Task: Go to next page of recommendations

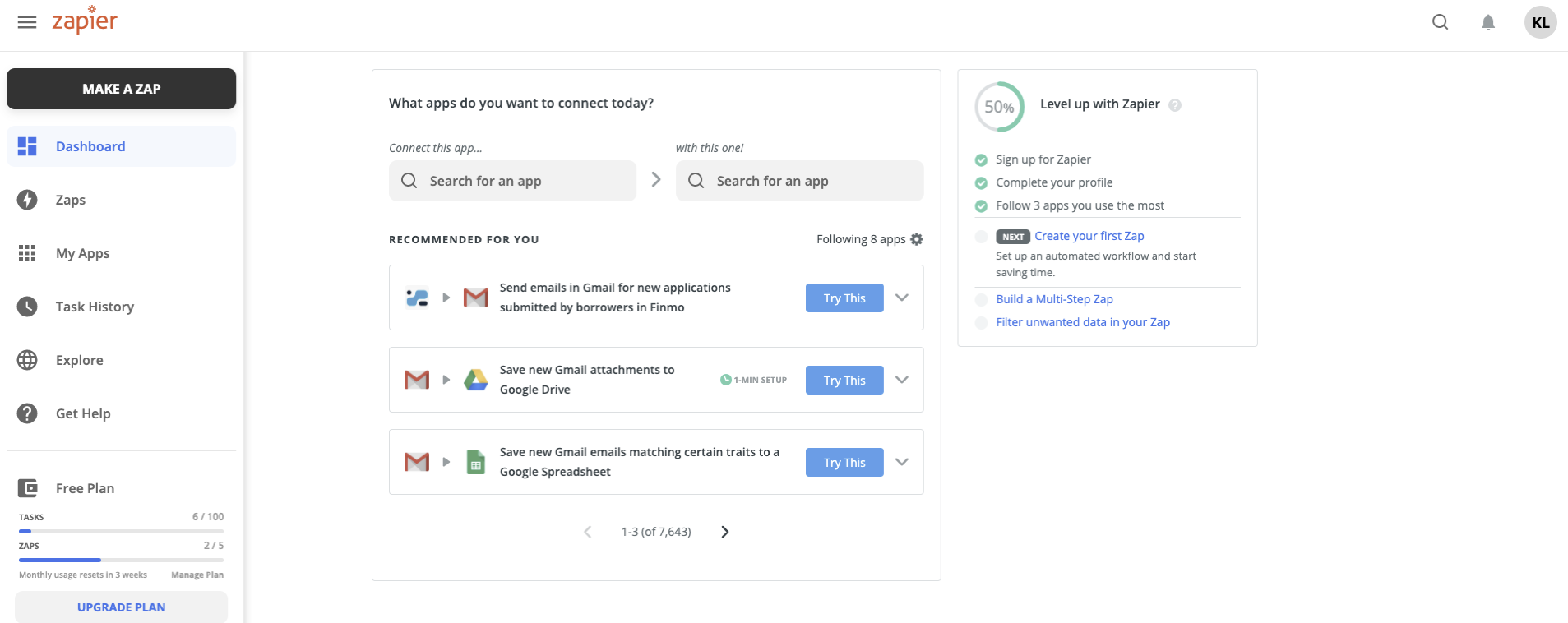Action: point(724,532)
